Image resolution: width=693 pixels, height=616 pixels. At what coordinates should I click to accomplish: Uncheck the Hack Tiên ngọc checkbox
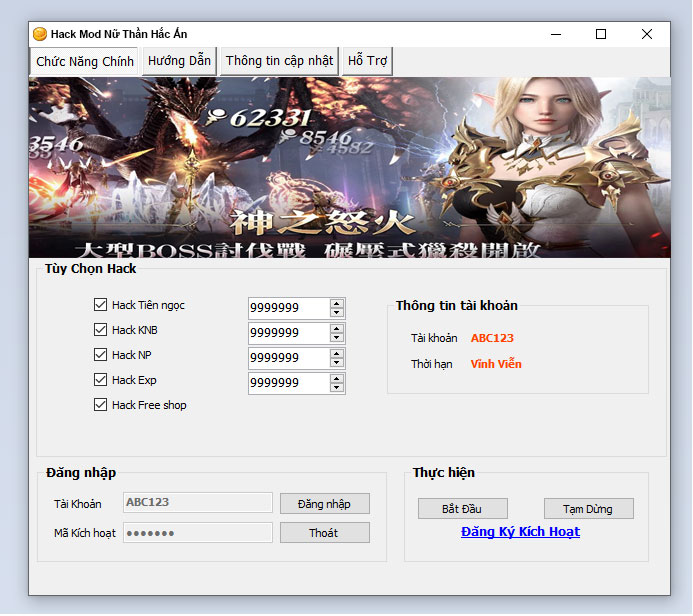(x=100, y=304)
